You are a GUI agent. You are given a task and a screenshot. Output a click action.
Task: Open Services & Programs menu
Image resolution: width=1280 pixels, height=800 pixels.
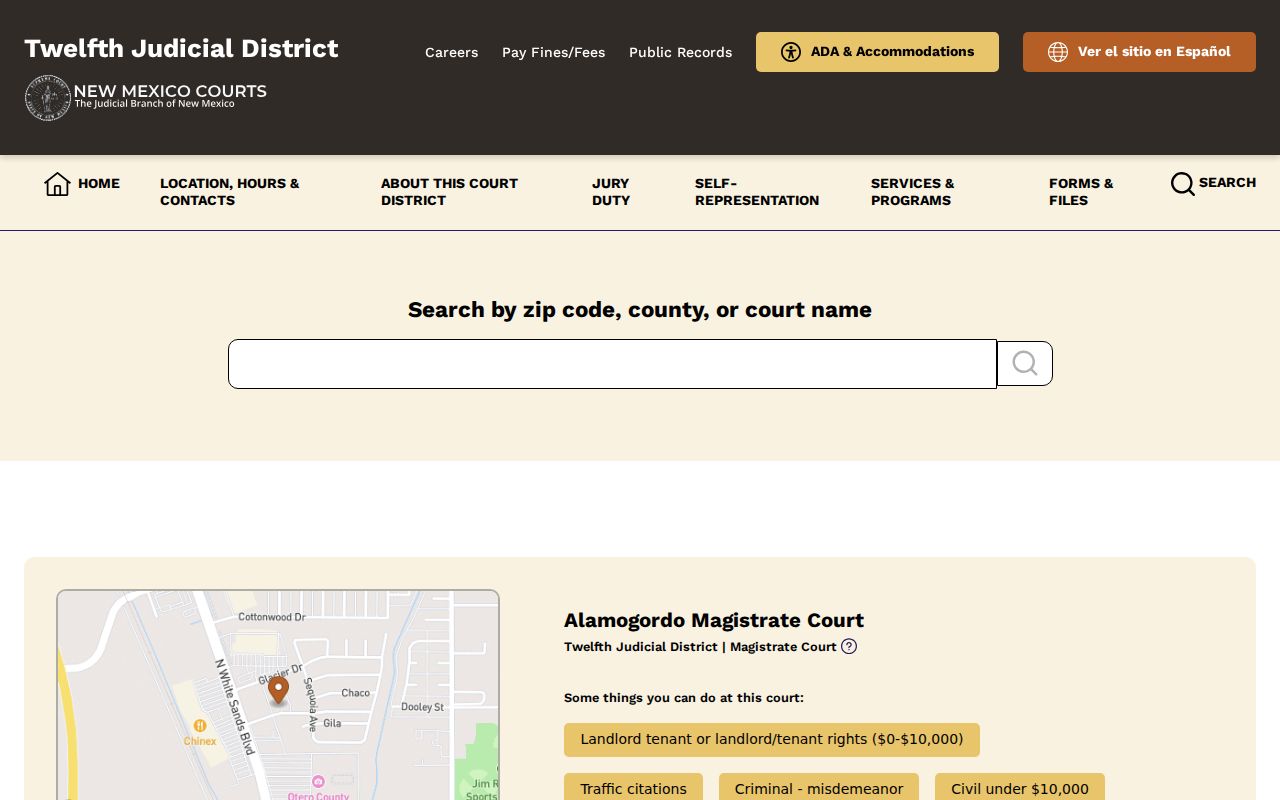tap(913, 192)
